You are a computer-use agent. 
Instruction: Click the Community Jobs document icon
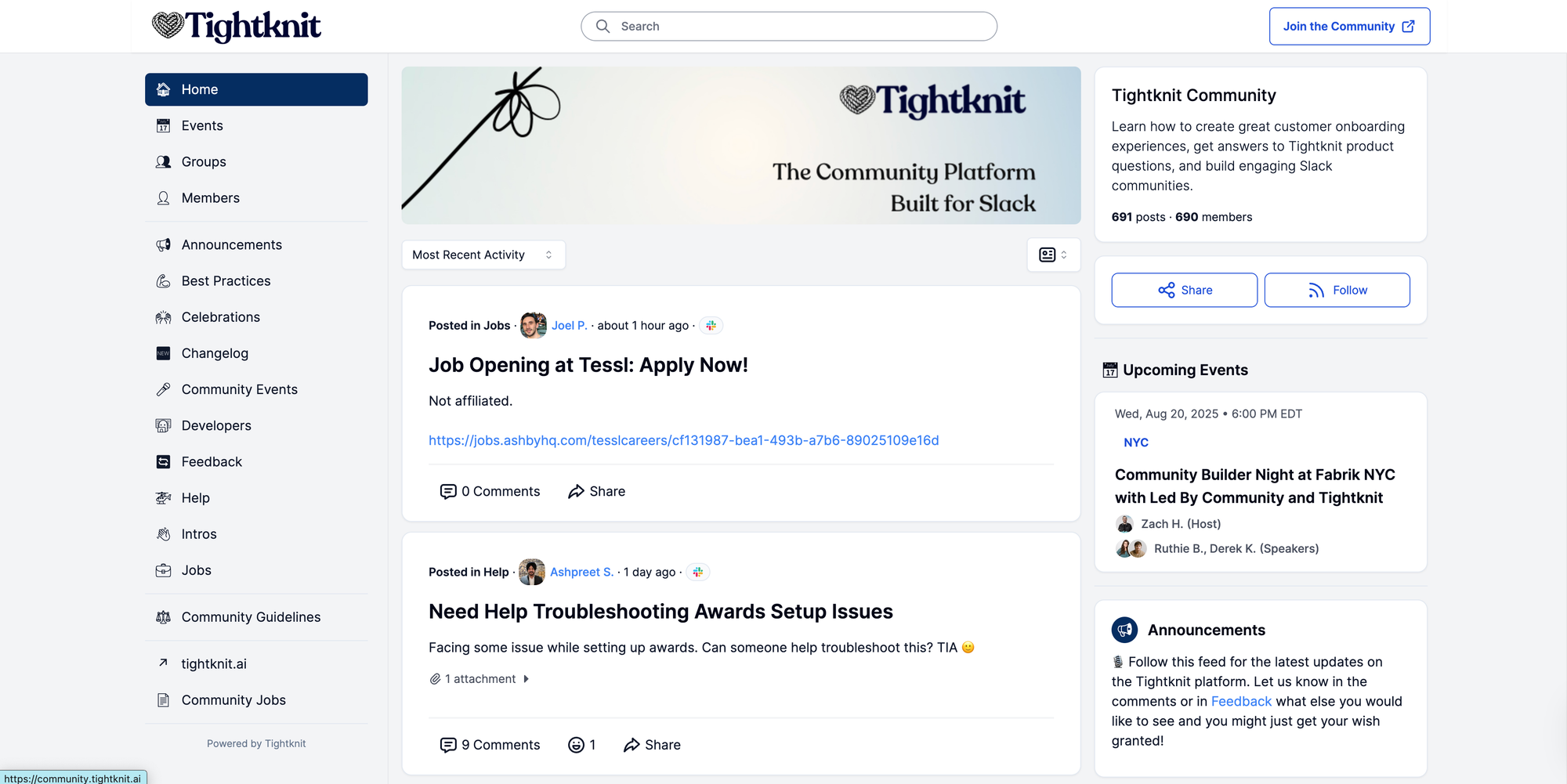tap(163, 700)
